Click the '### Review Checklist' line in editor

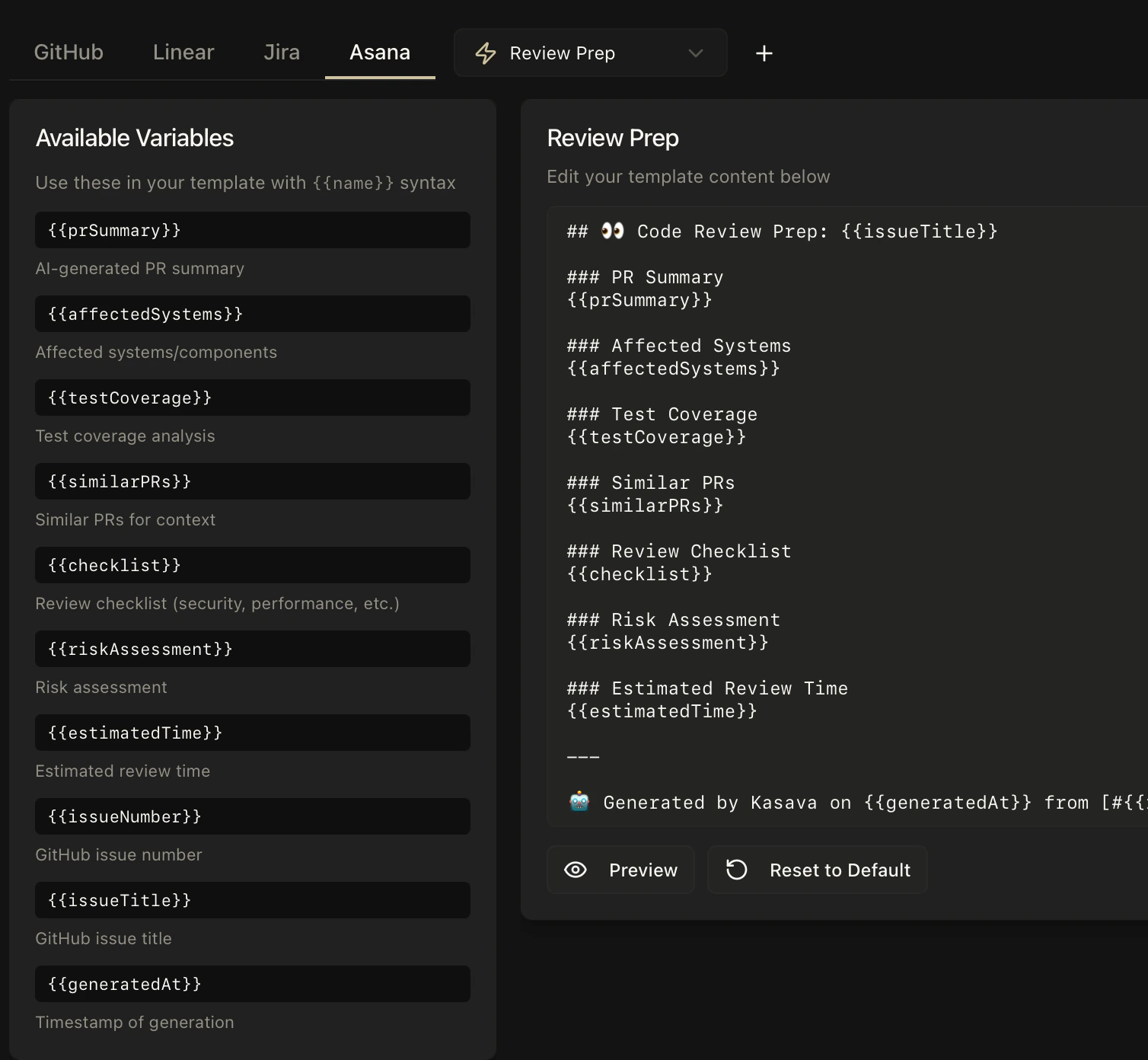pos(679,551)
